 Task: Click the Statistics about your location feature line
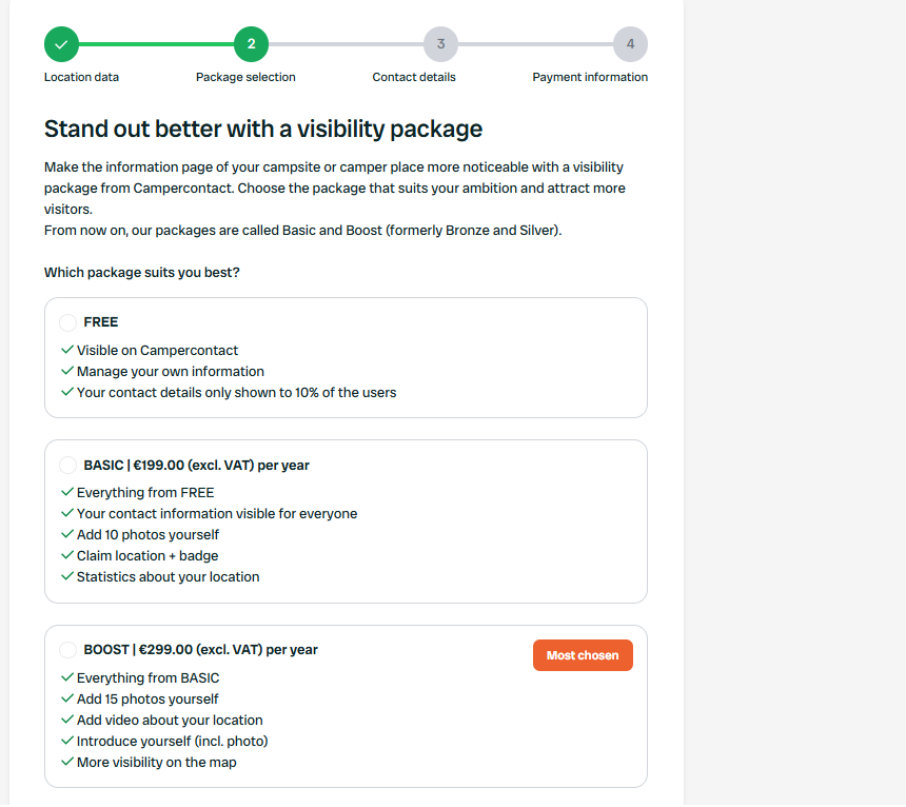[168, 577]
